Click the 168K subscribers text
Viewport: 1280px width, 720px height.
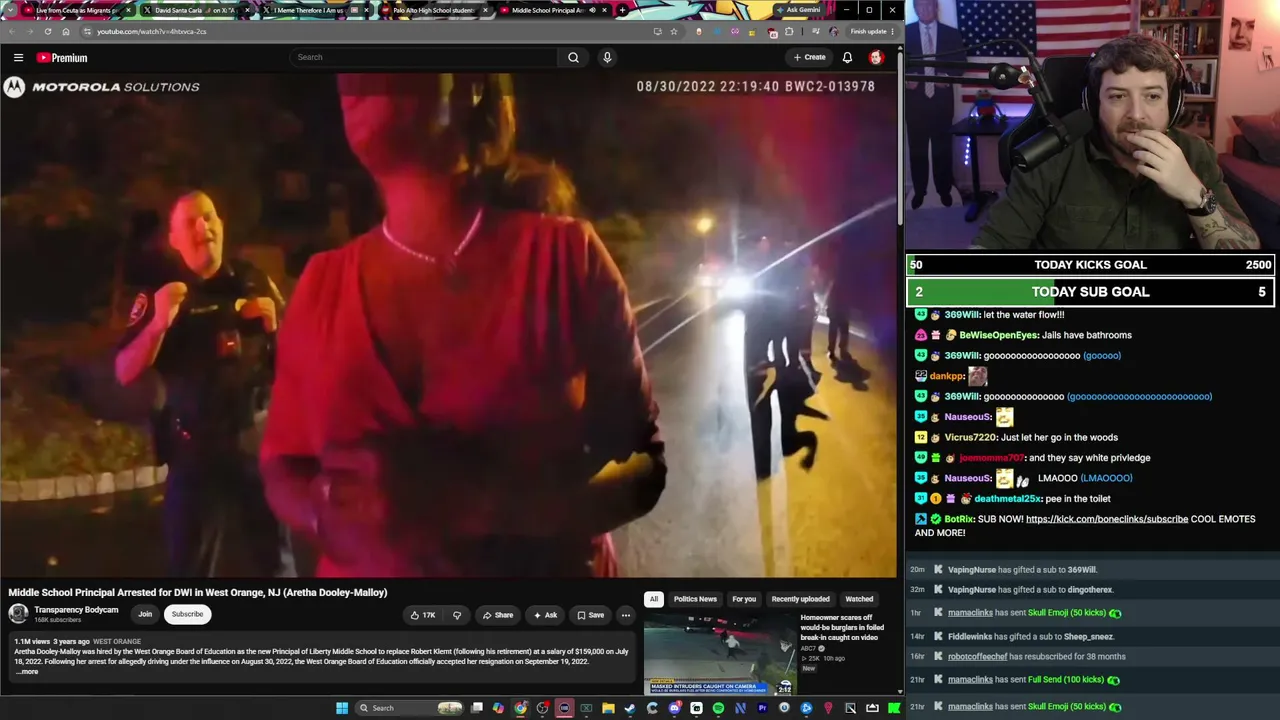[x=57, y=620]
